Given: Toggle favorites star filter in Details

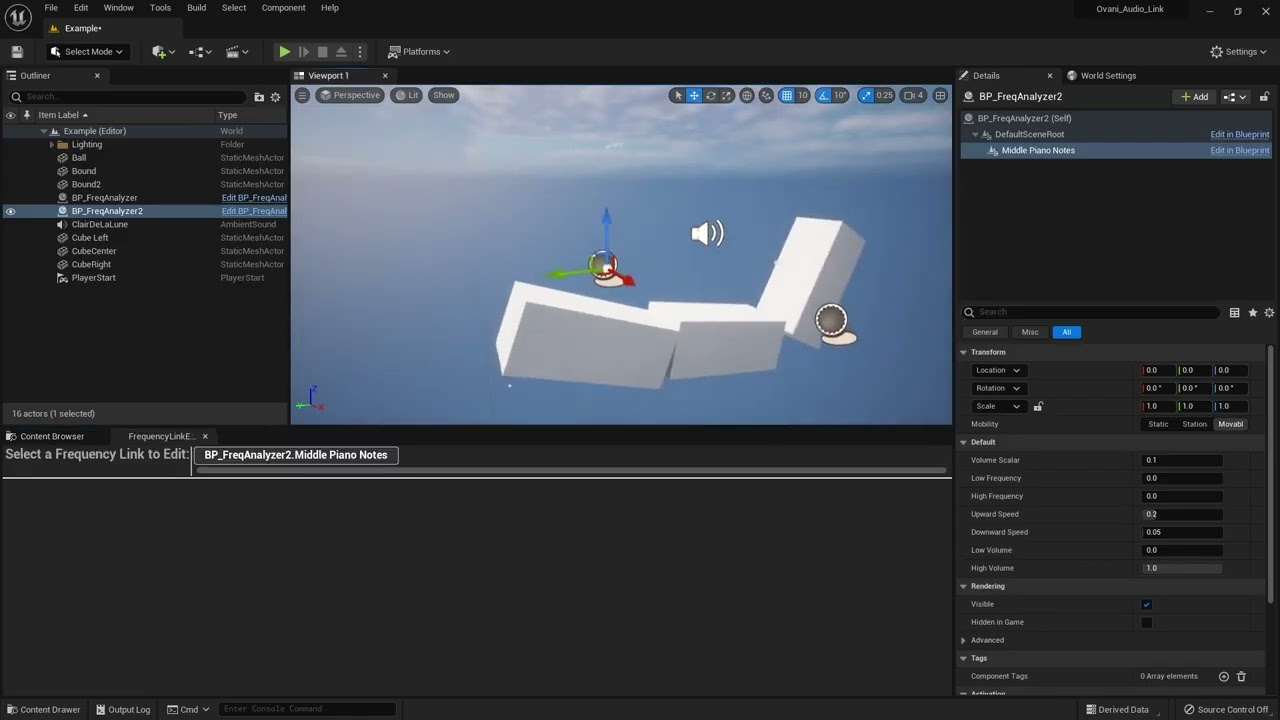Looking at the screenshot, I should pos(1252,313).
